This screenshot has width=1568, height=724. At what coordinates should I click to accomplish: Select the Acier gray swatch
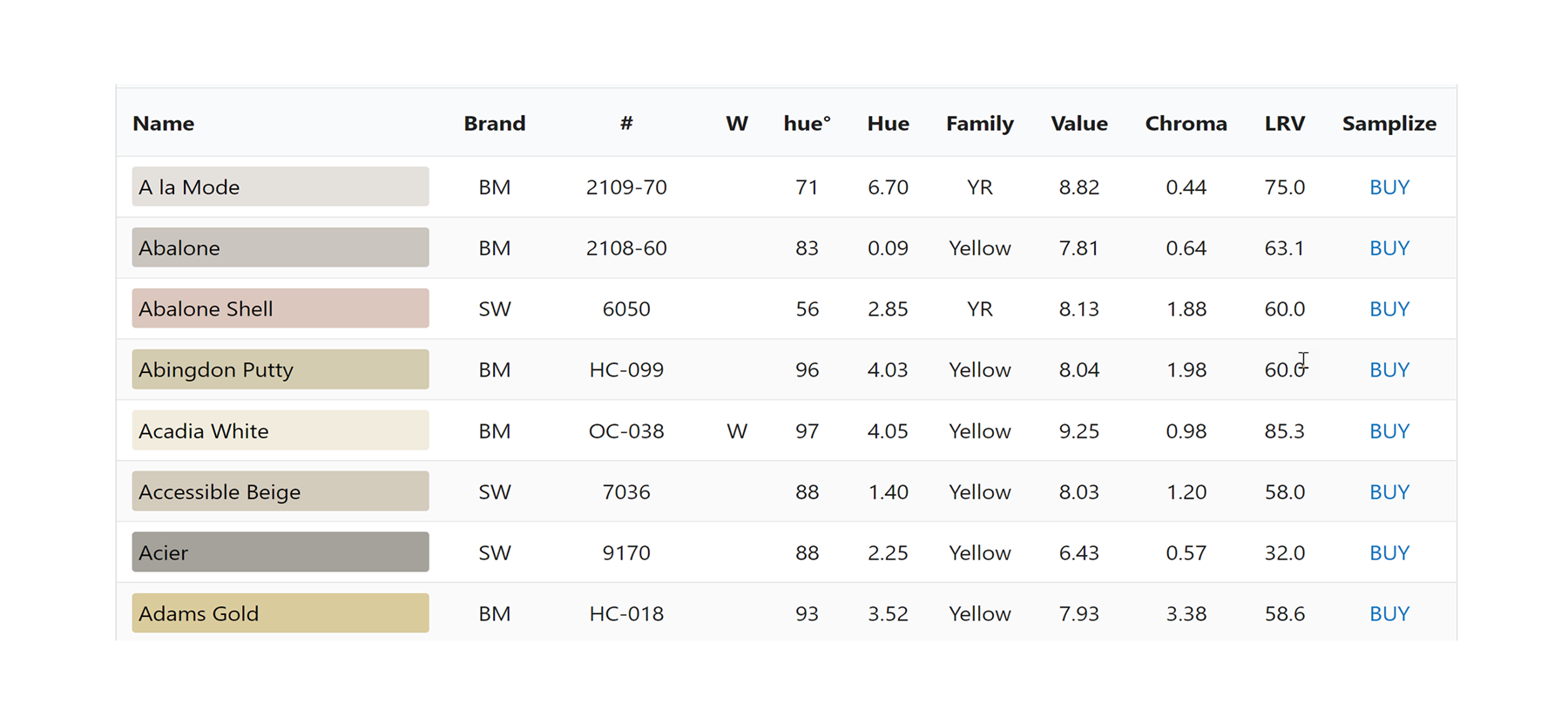pyautogui.click(x=280, y=552)
